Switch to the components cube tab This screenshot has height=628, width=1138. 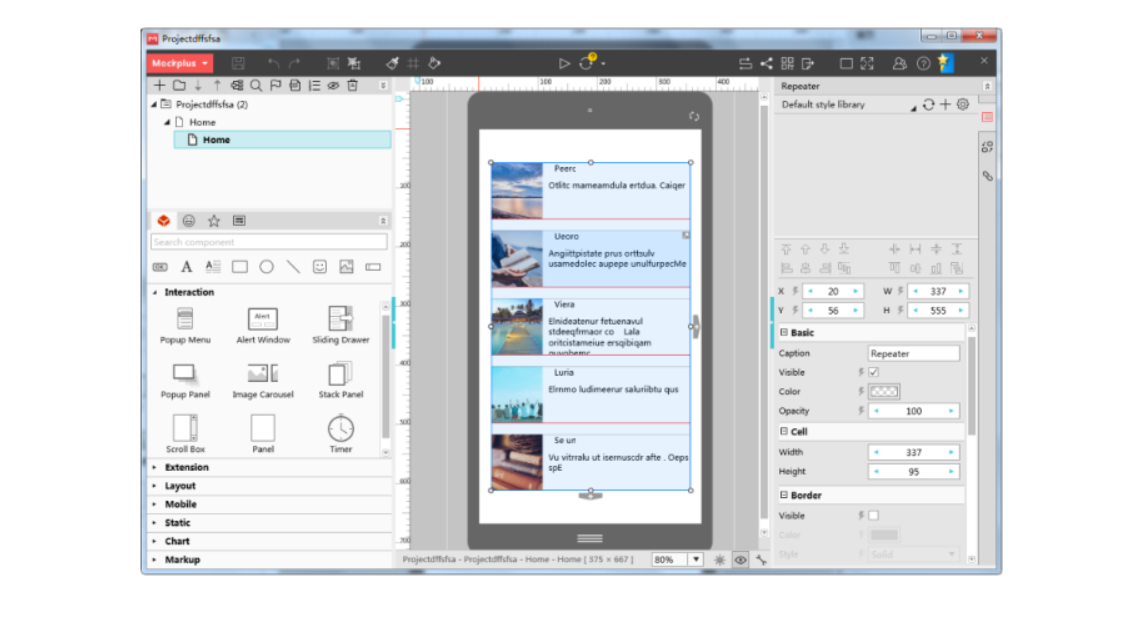click(x=164, y=221)
